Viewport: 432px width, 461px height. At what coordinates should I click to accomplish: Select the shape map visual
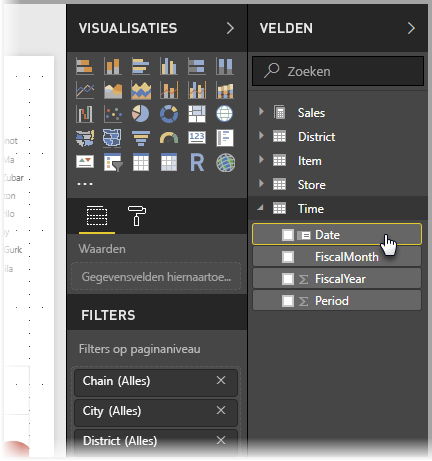coord(113,138)
